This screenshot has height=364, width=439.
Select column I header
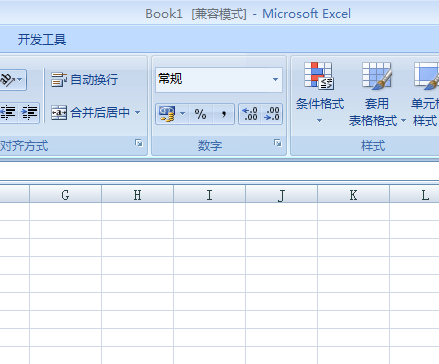pyautogui.click(x=209, y=194)
